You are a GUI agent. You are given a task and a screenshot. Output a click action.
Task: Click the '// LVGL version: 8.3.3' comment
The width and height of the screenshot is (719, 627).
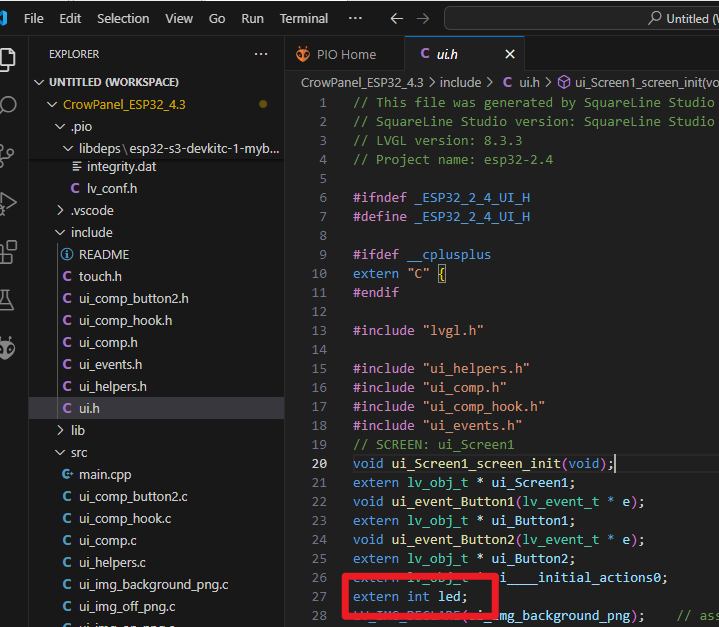pos(437,140)
